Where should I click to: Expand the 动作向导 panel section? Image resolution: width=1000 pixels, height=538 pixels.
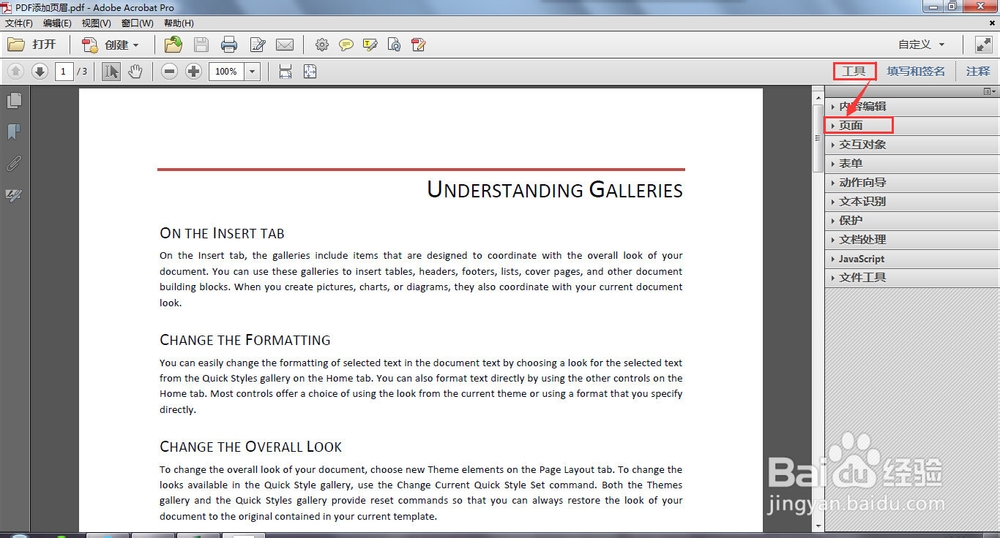pos(912,183)
